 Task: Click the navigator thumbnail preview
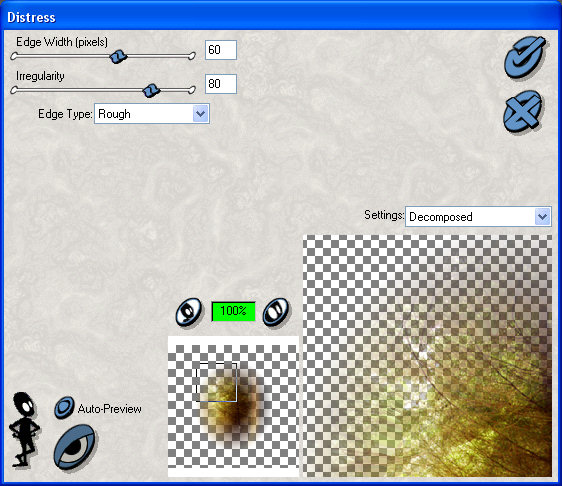233,406
